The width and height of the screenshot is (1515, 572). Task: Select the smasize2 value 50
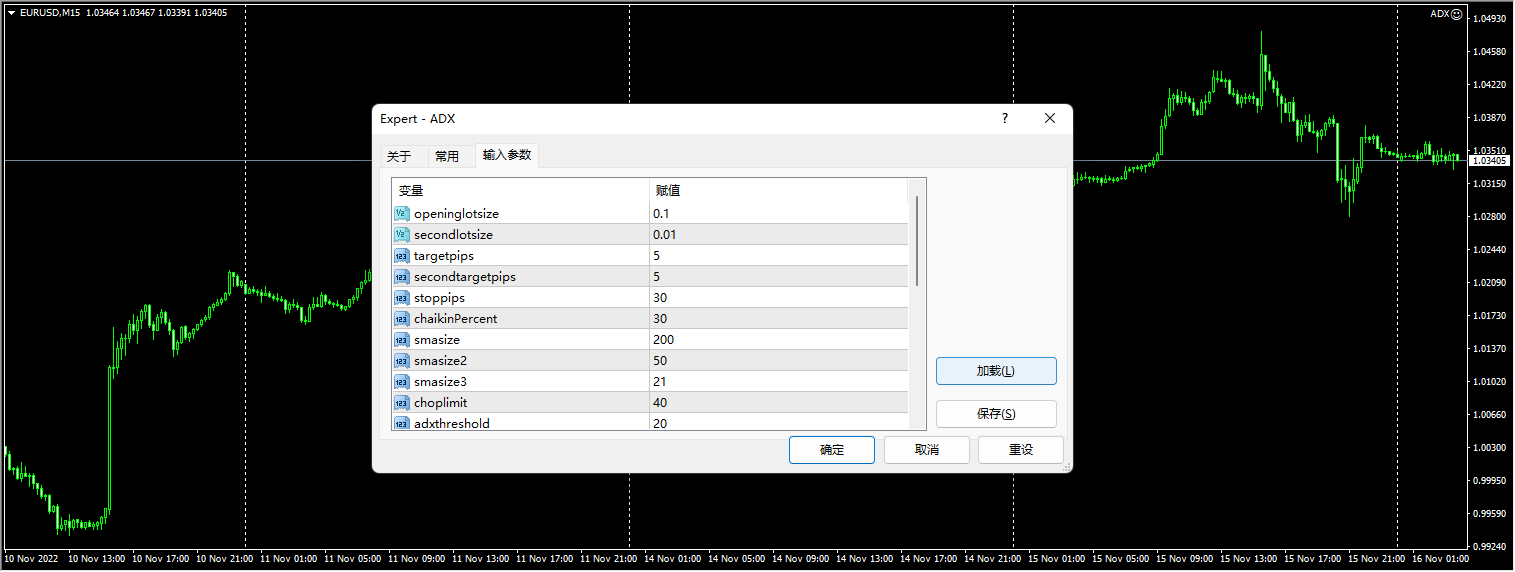(779, 361)
